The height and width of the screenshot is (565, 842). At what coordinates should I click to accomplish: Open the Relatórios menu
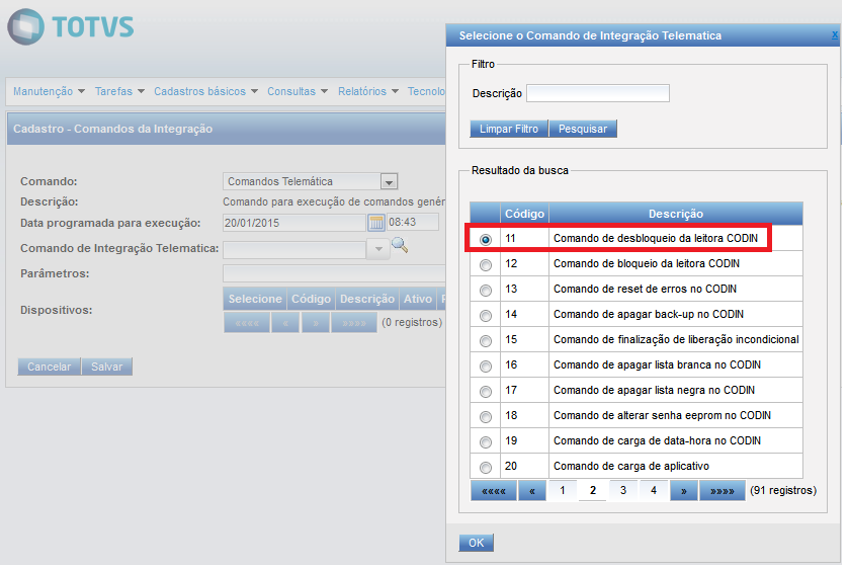pyautogui.click(x=368, y=91)
